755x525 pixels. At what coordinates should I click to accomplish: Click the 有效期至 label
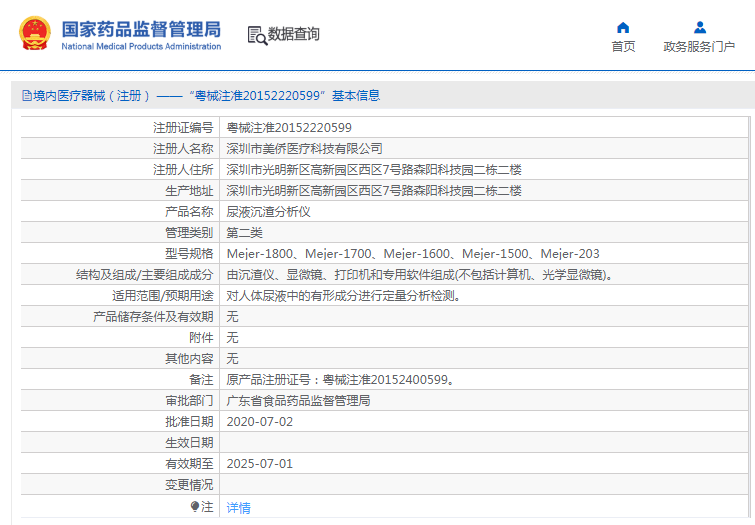pos(189,463)
